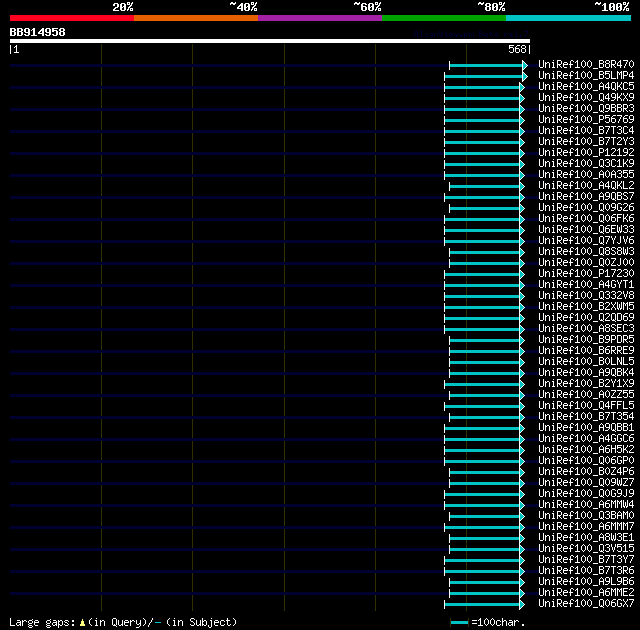Select the UniRef100_B0Z4P6 label
640x630 pixels.
[586, 472]
